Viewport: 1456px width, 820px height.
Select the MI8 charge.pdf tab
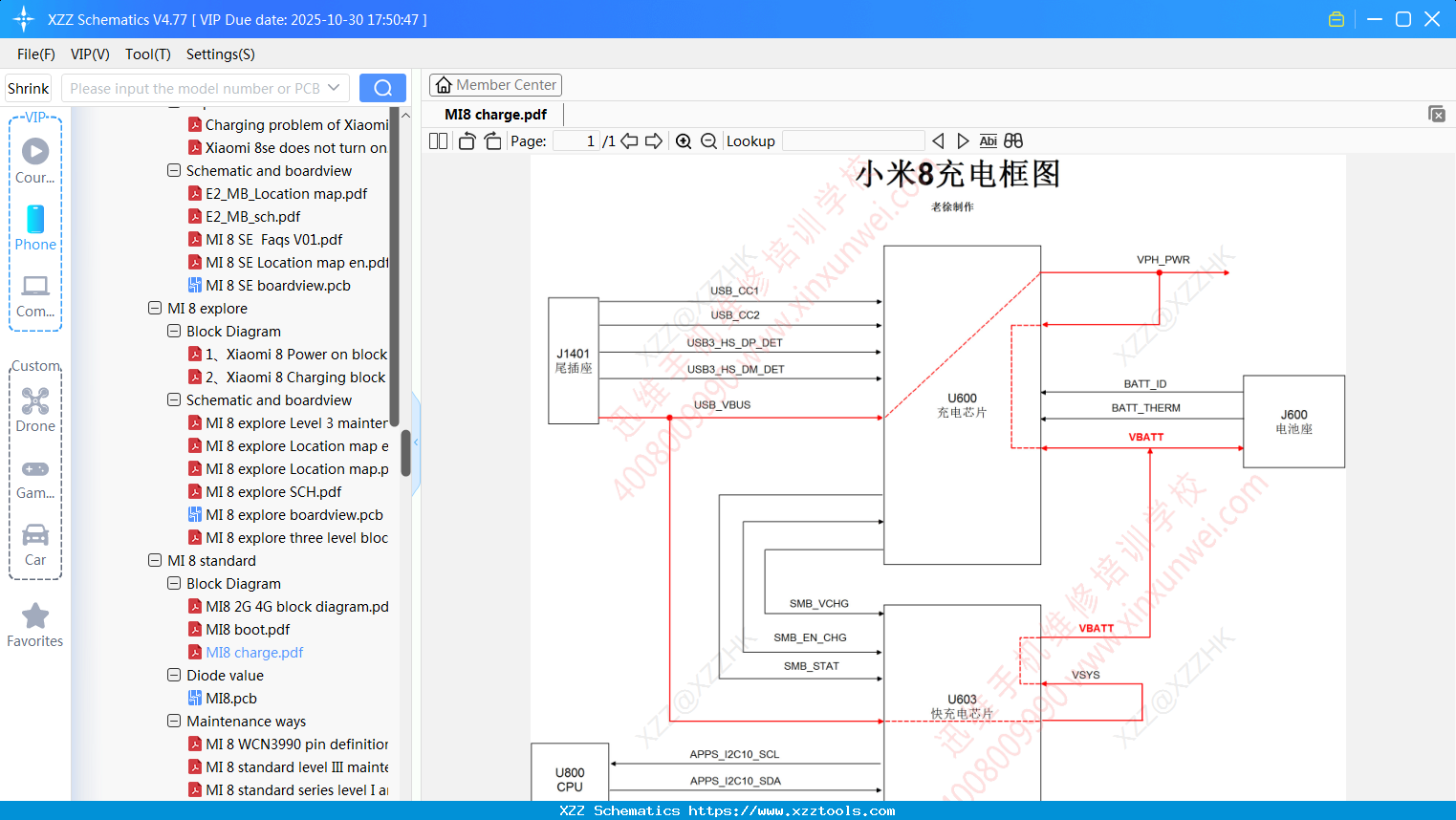tap(496, 115)
